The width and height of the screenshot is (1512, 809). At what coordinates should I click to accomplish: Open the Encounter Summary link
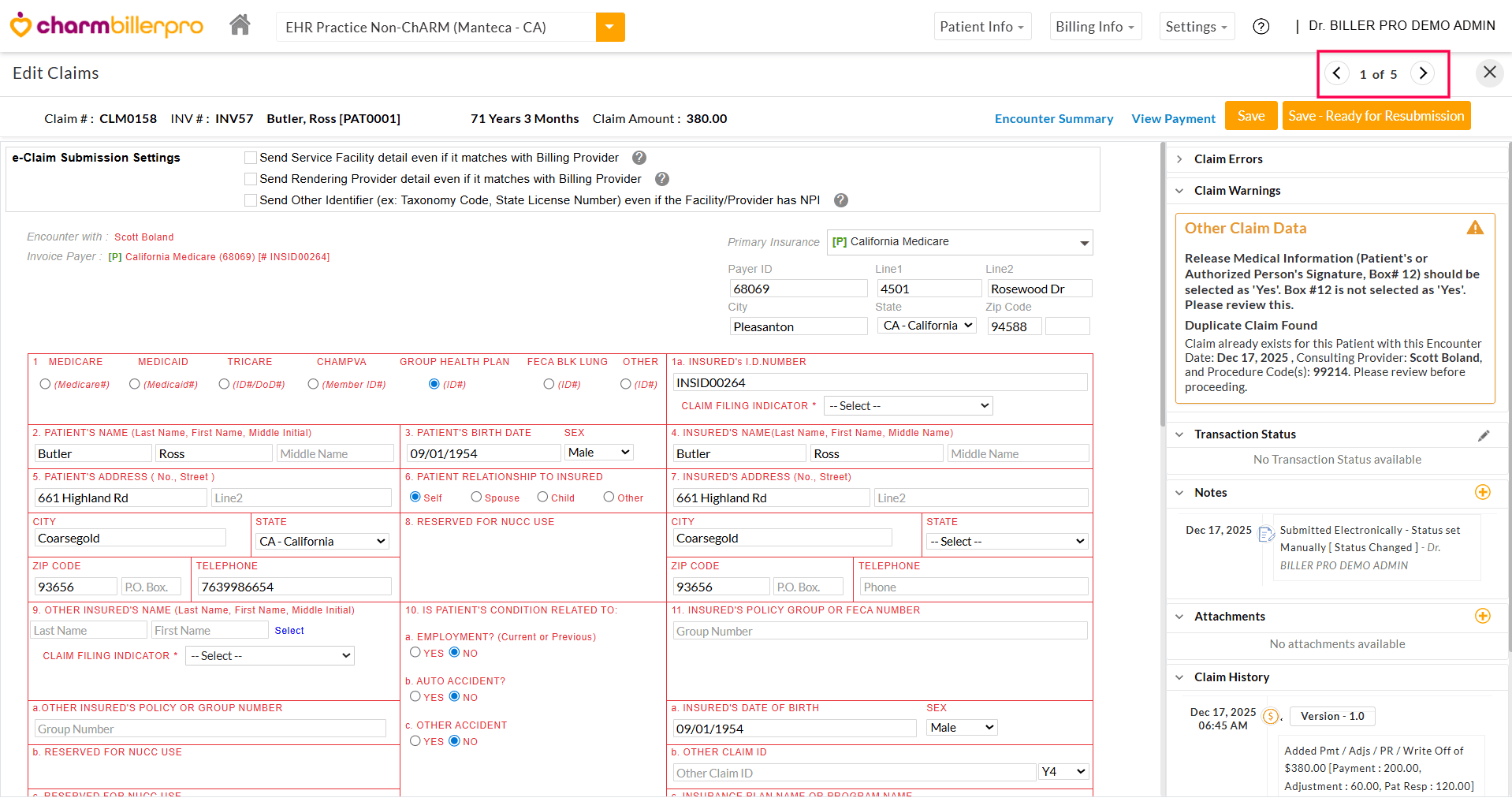point(1054,119)
